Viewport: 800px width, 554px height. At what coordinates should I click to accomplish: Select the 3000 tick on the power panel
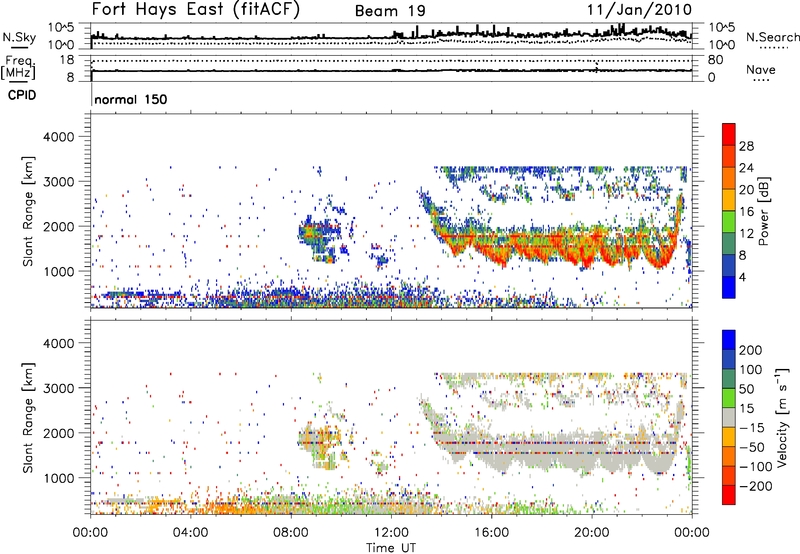(x=59, y=182)
